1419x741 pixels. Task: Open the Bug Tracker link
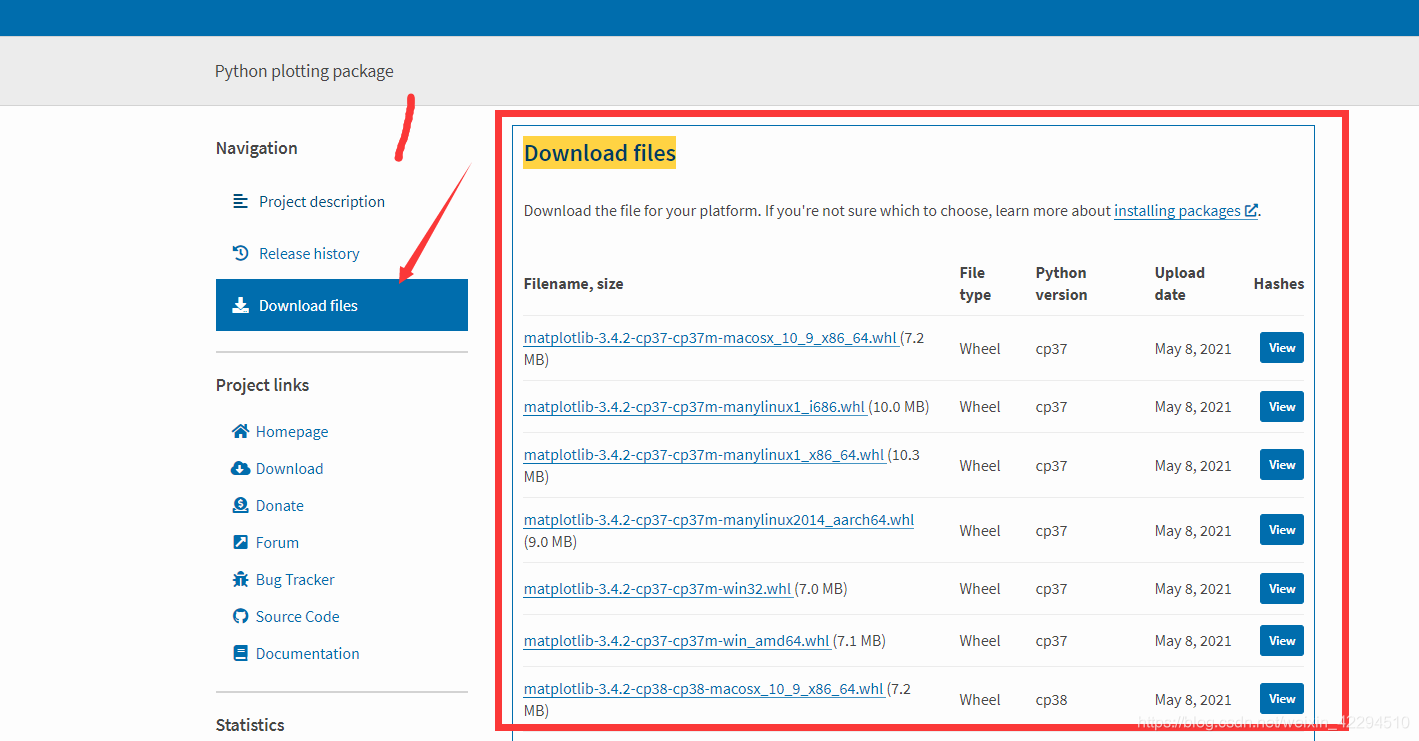click(x=295, y=579)
